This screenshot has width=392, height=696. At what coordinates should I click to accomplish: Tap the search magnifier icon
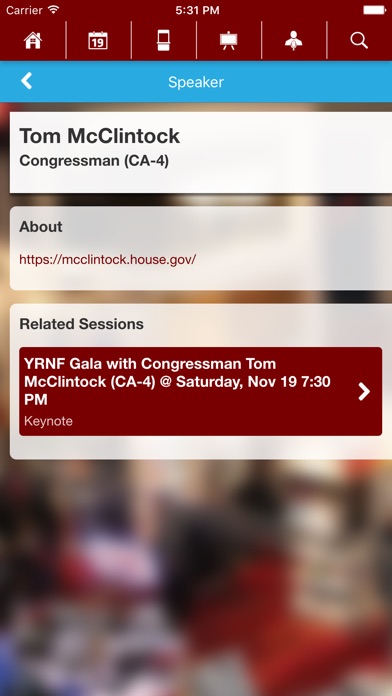pos(359,40)
